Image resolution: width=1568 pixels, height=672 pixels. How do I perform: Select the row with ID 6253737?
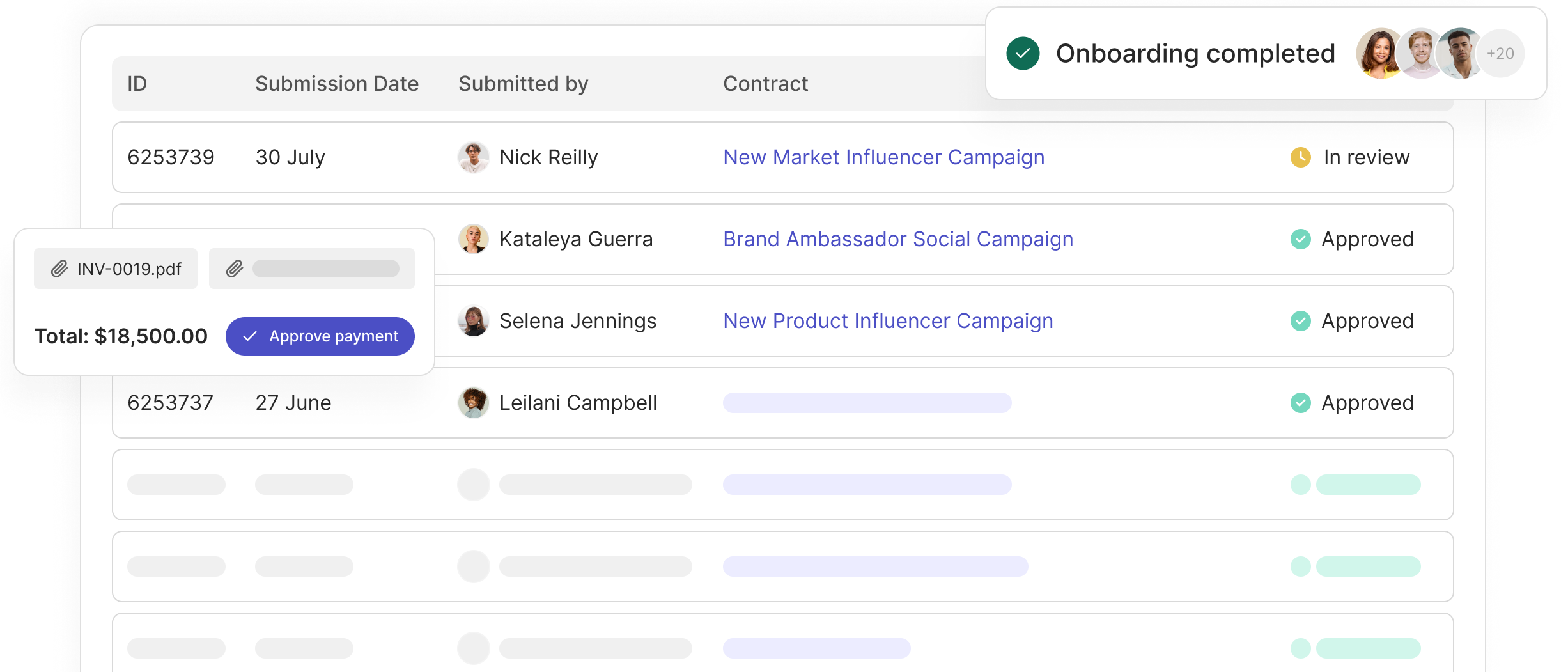tap(782, 403)
